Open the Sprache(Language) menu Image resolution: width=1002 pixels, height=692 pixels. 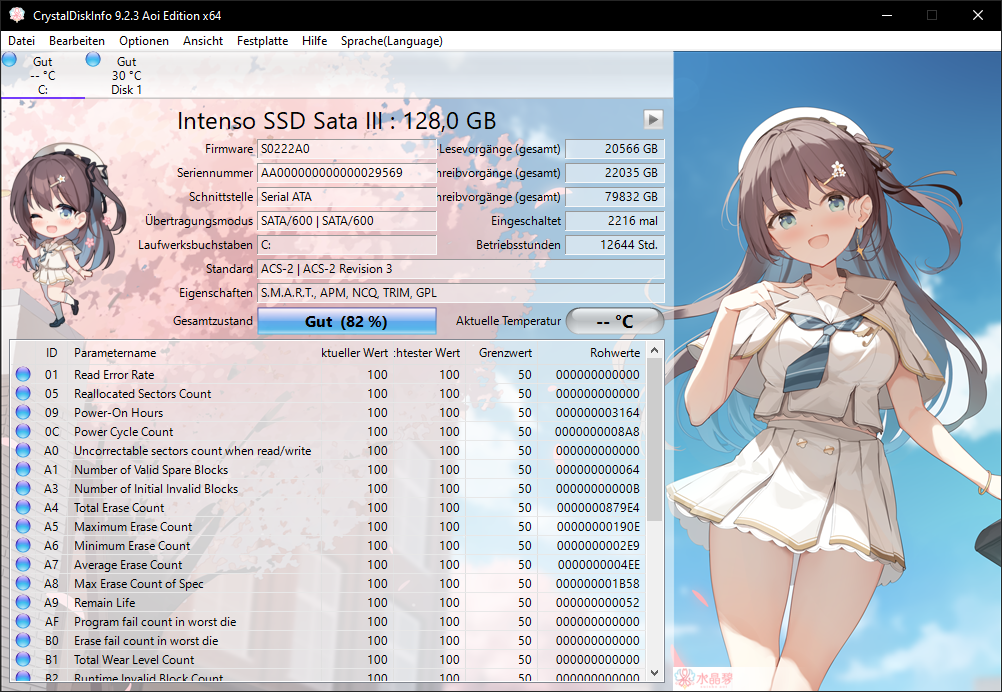tap(392, 41)
